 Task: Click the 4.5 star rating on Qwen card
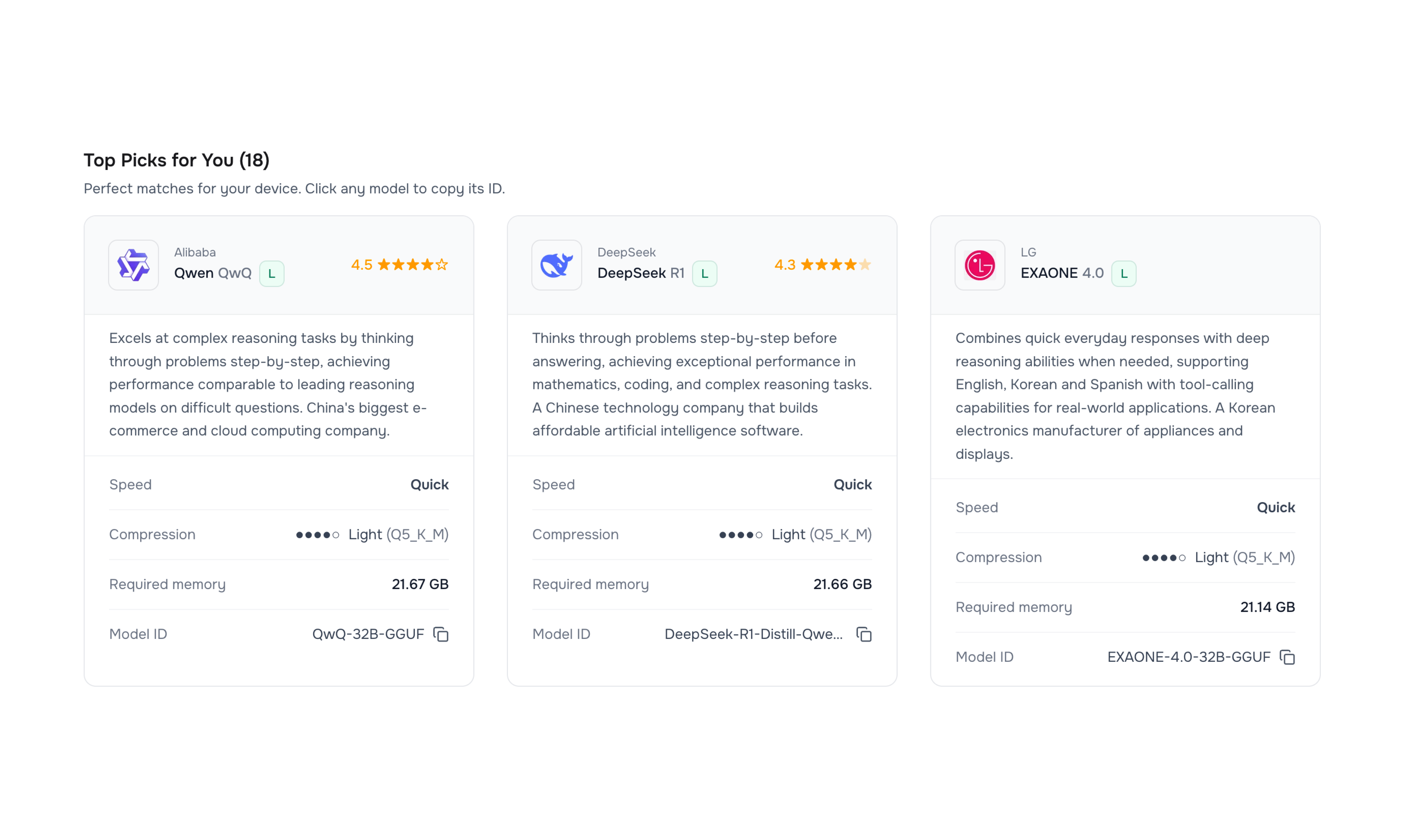[400, 264]
